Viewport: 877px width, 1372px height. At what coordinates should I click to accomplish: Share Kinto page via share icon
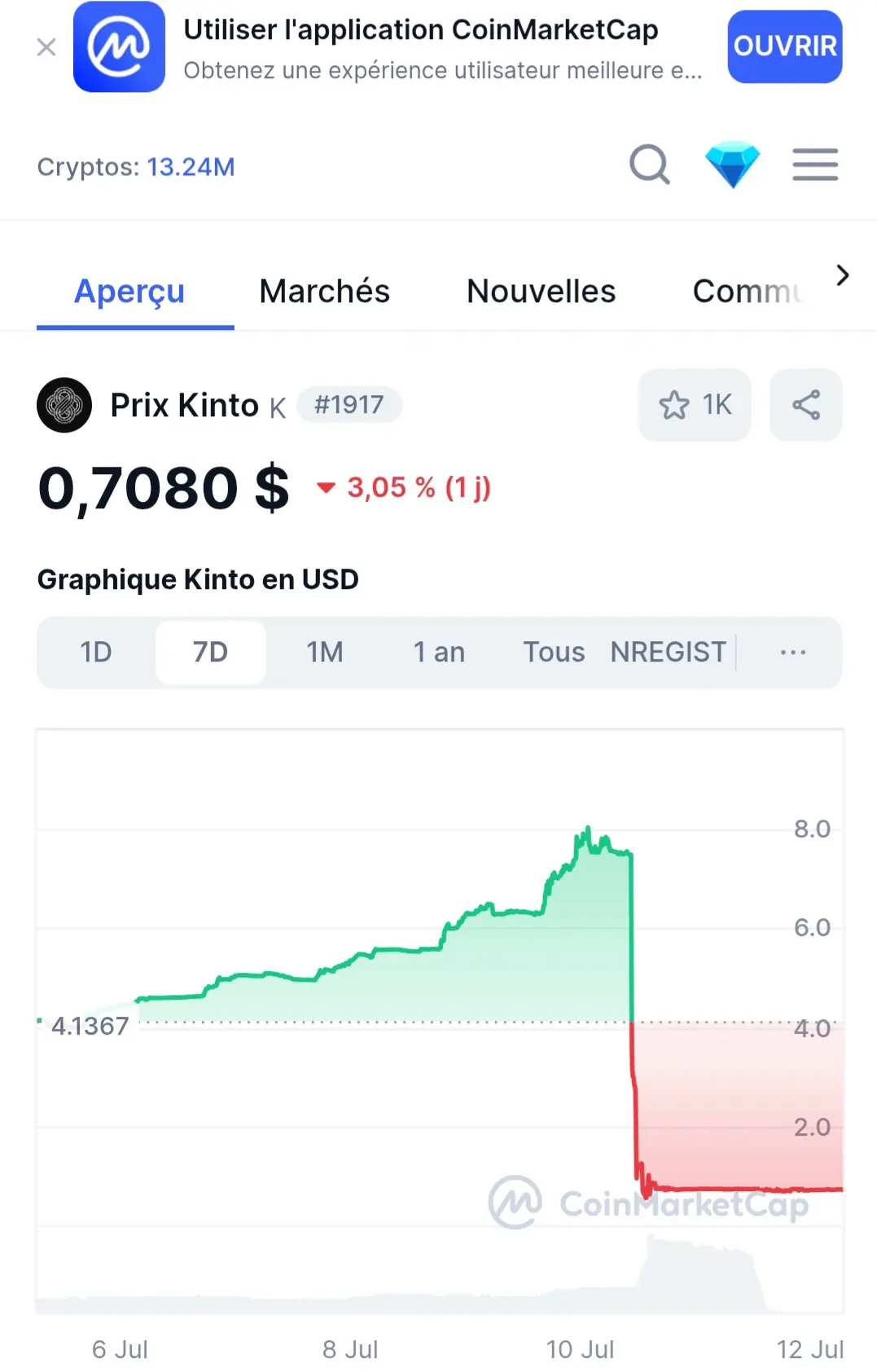(x=805, y=405)
